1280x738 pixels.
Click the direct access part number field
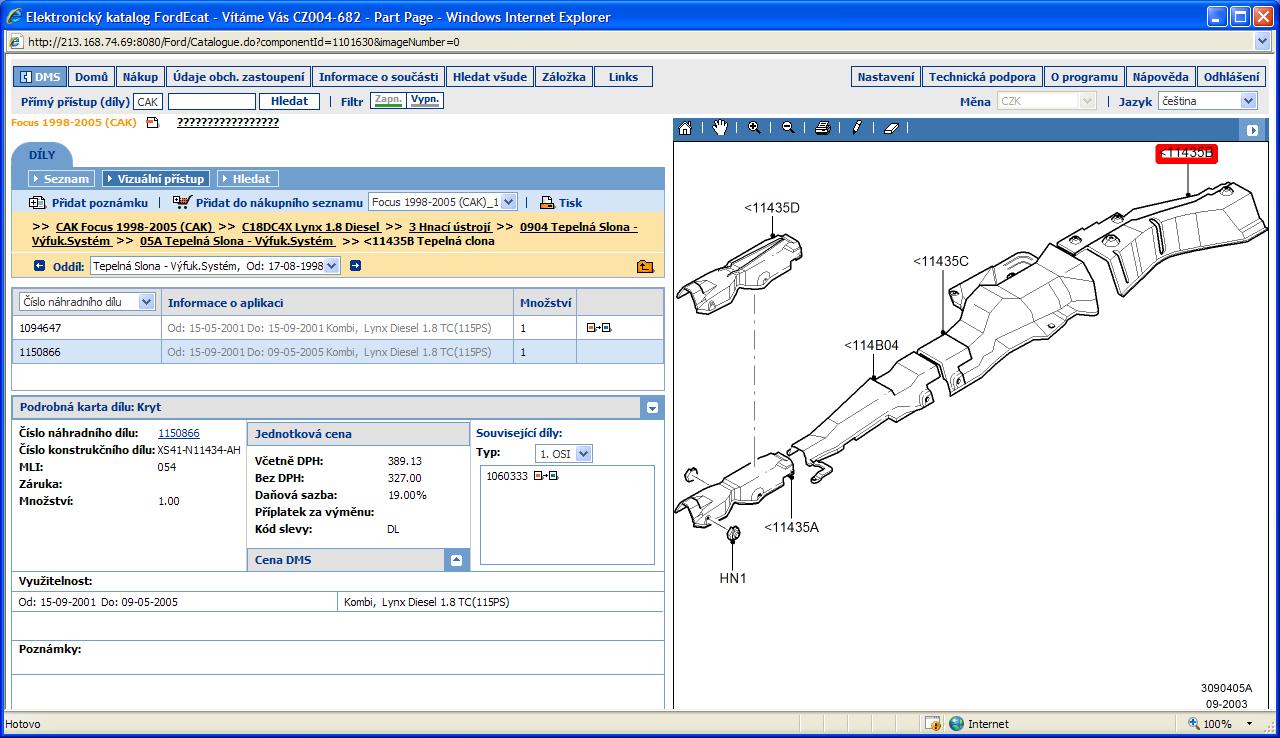[x=211, y=101]
